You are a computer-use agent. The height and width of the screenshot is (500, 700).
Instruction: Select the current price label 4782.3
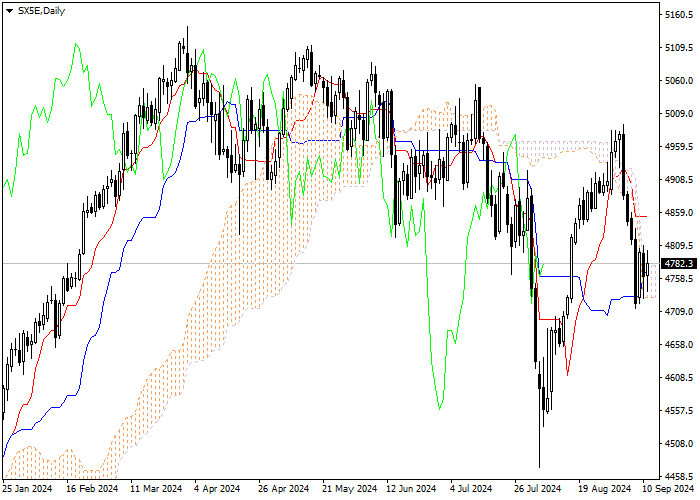[x=679, y=263]
